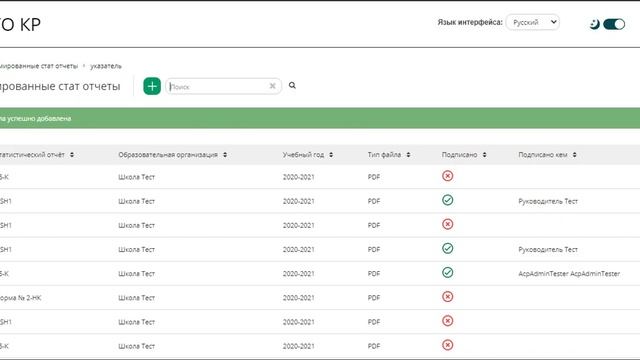Select PDF cell in the AcpAdminTester row
The image size is (640, 360).
coord(374,273)
